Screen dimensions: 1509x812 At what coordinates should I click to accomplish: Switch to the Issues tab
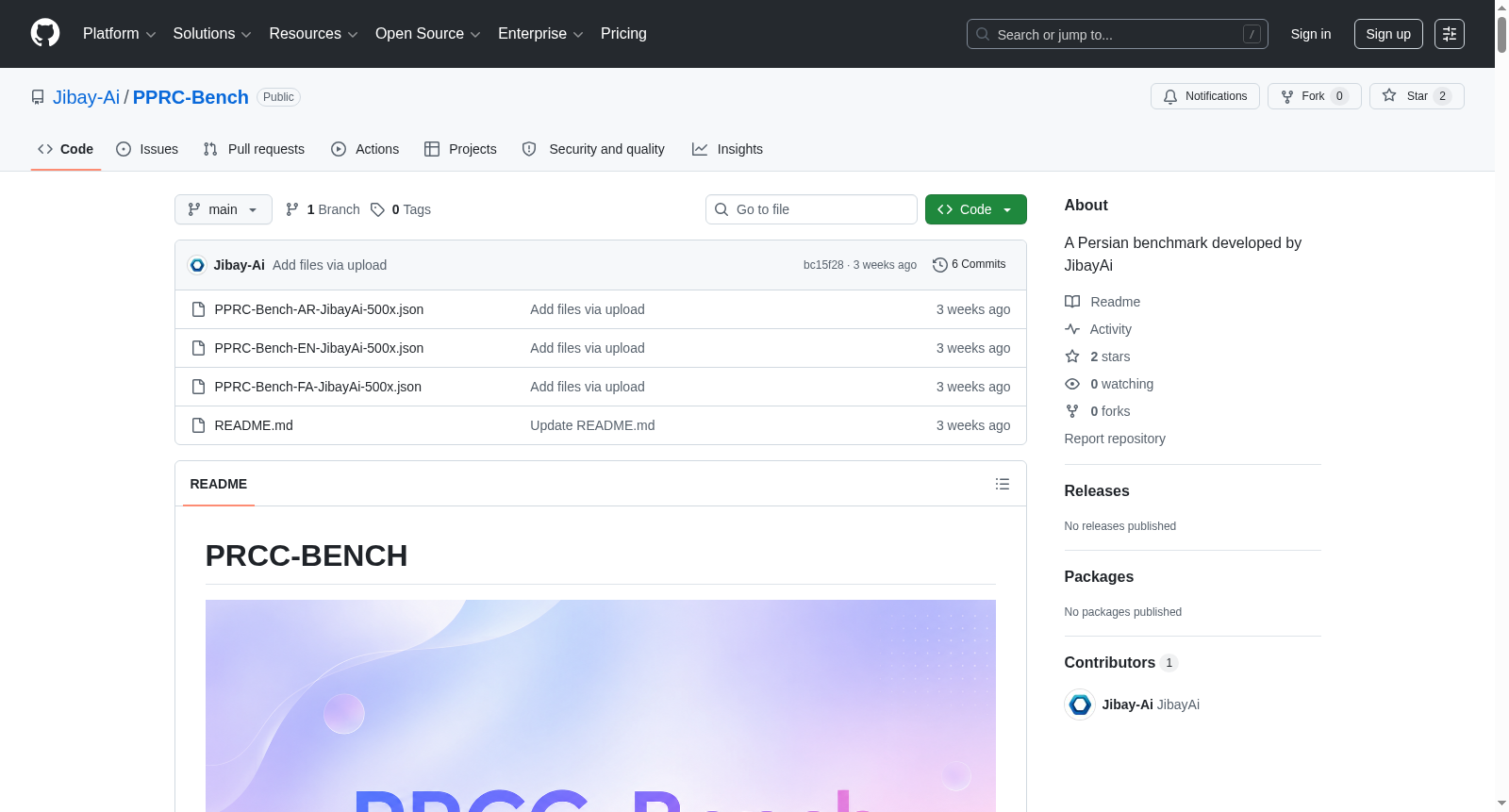[x=147, y=149]
